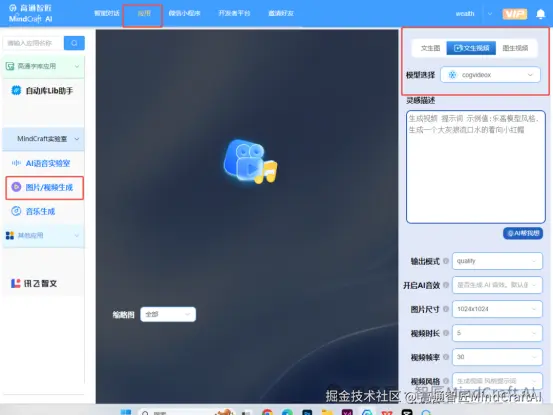This screenshot has width=553, height=415.
Task: Open the 输出模式 quality dropdown
Action: [497, 261]
